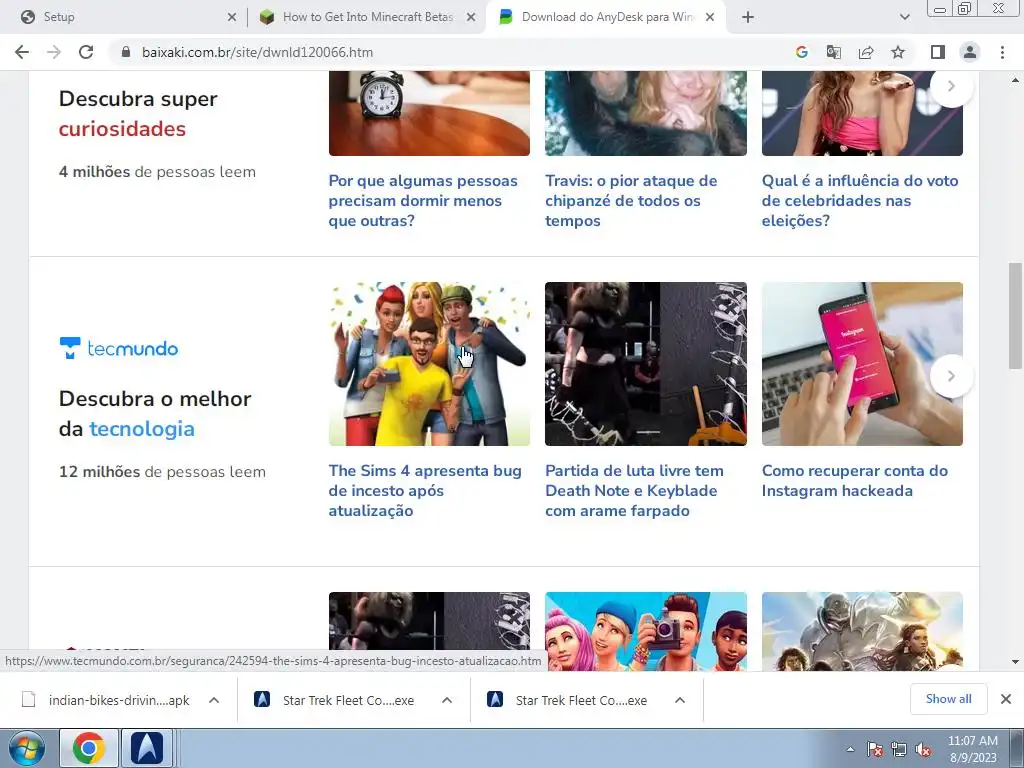Click Sims camera characters thumbnail at bottom
This screenshot has height=768, width=1024.
click(646, 631)
